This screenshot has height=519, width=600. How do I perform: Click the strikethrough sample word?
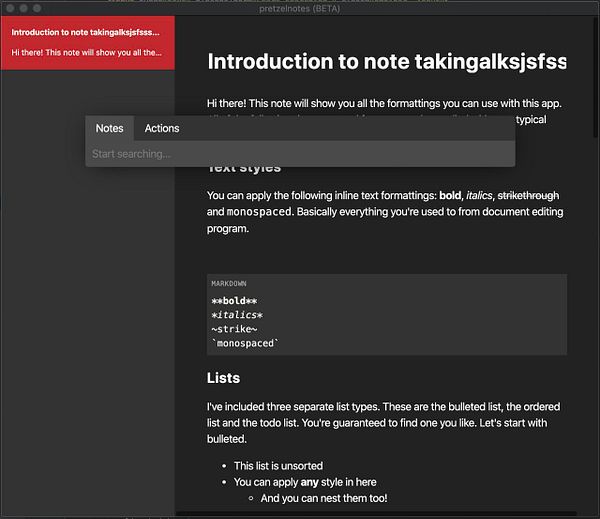(x=528, y=195)
